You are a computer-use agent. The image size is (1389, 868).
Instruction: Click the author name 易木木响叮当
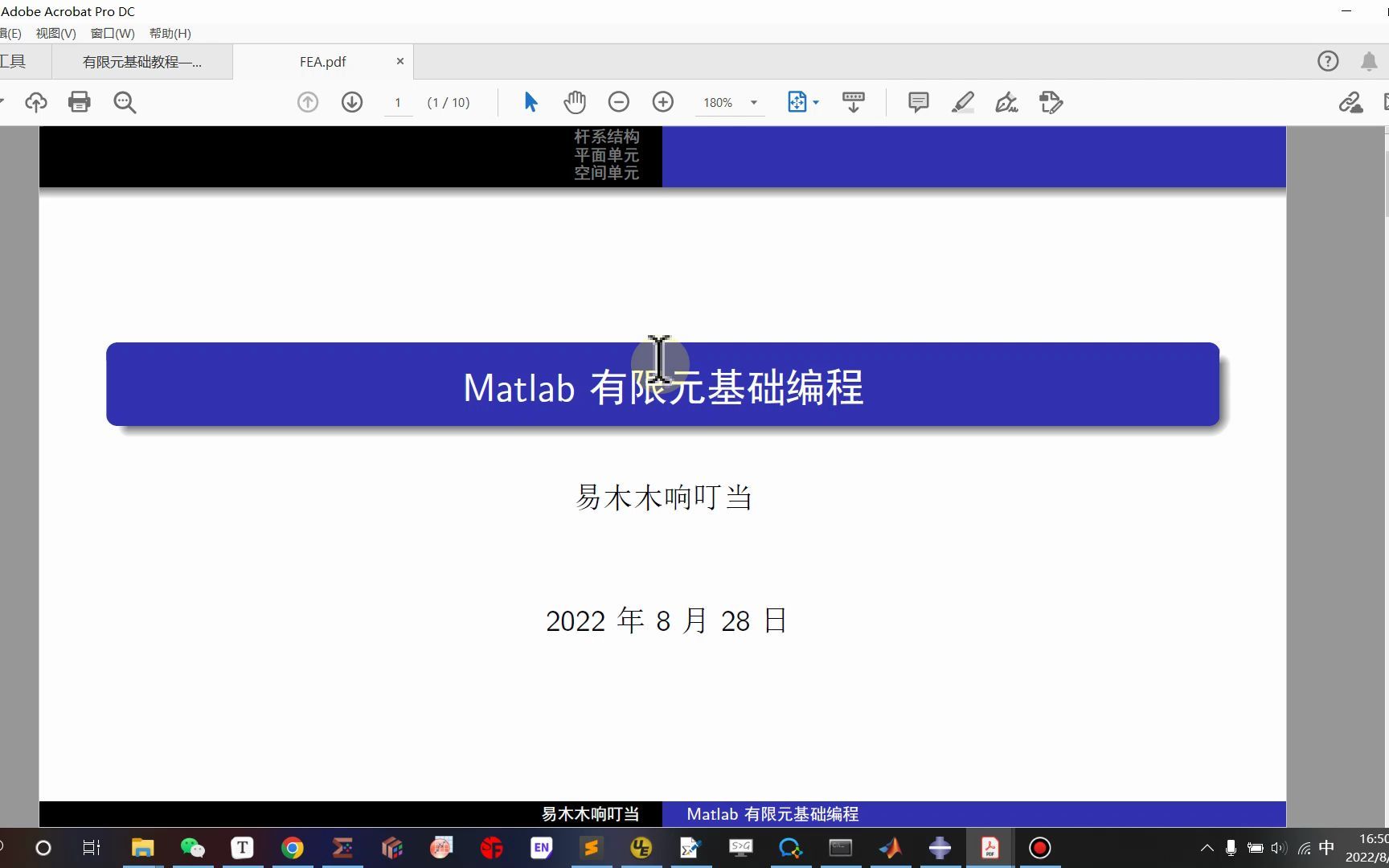tap(664, 497)
